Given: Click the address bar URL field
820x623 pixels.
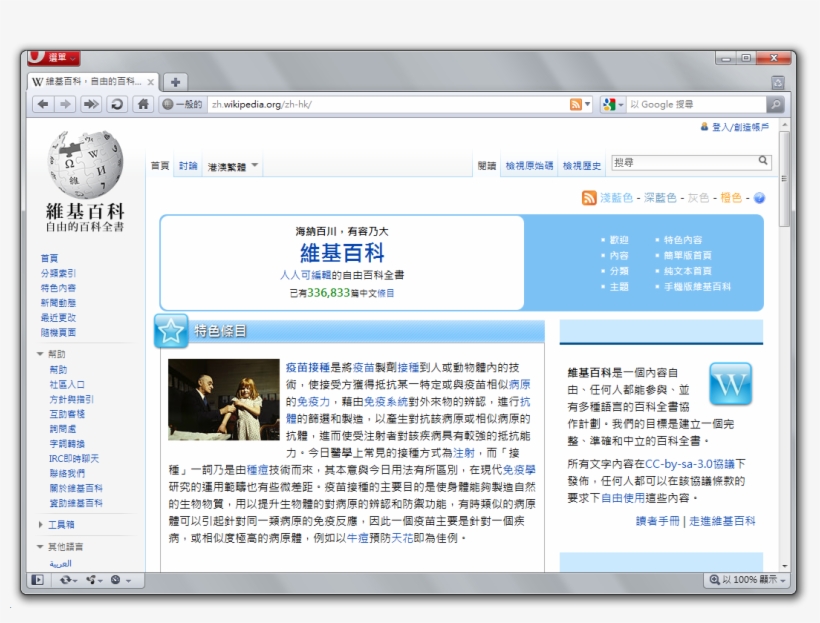Looking at the screenshot, I should (x=388, y=105).
